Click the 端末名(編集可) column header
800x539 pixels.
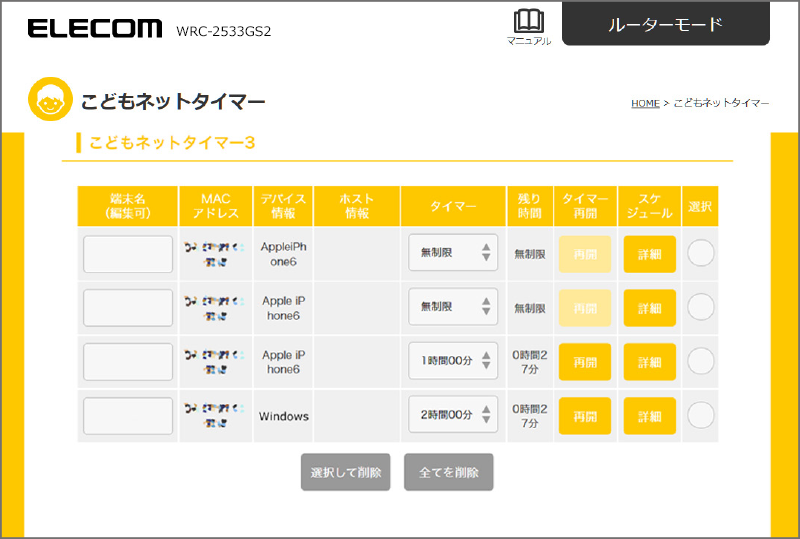(128, 206)
